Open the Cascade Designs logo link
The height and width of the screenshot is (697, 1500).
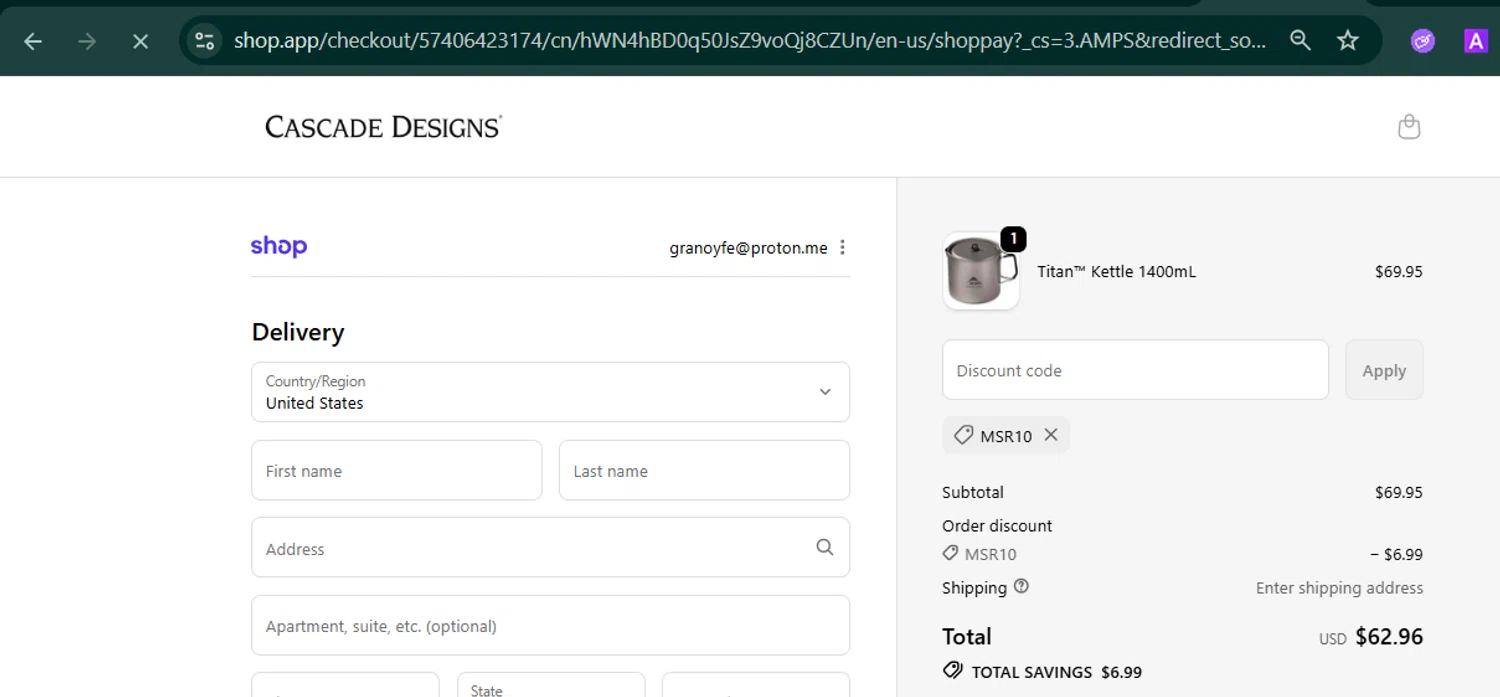[383, 127]
